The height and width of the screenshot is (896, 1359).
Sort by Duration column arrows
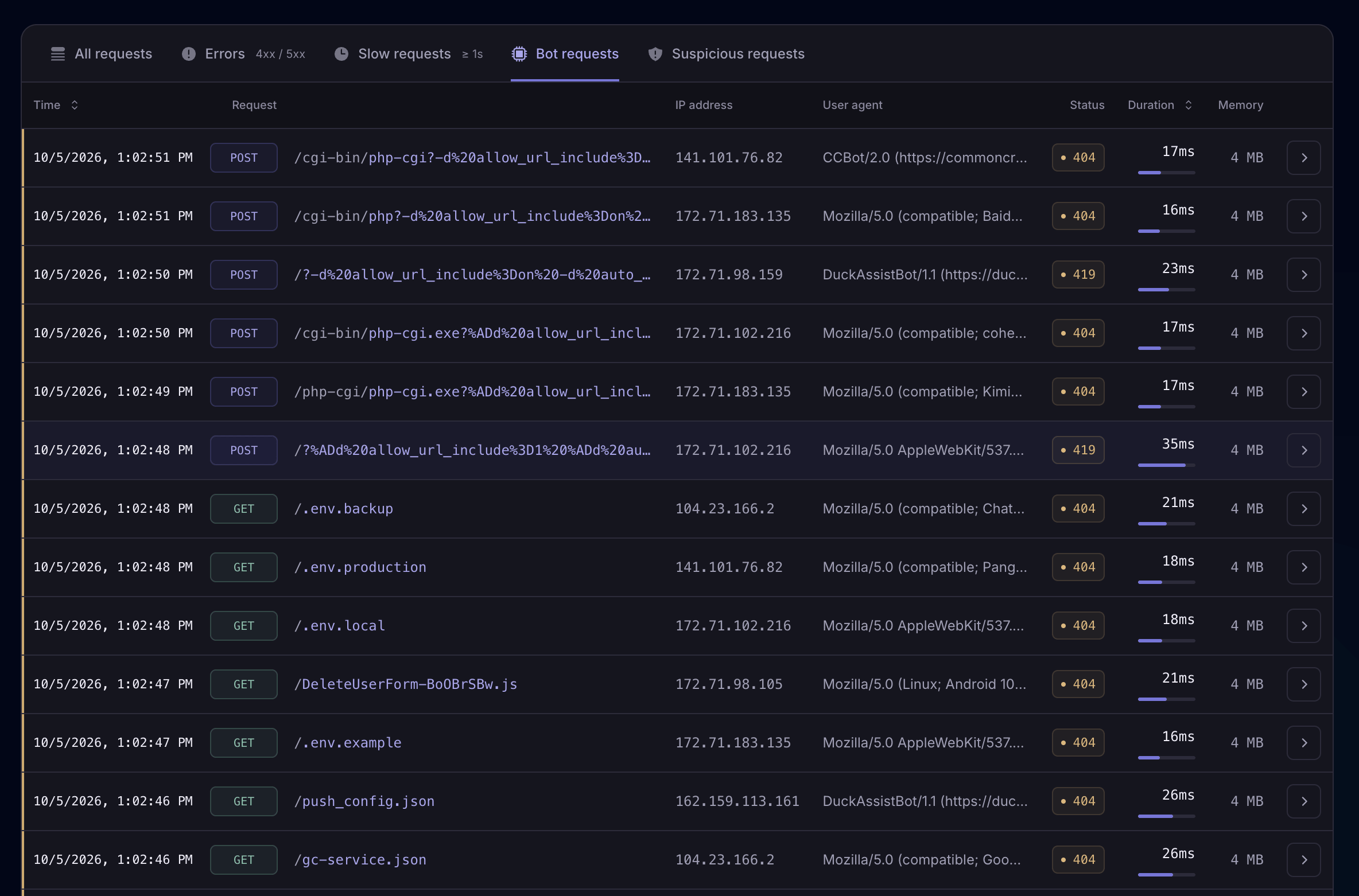pyautogui.click(x=1189, y=105)
